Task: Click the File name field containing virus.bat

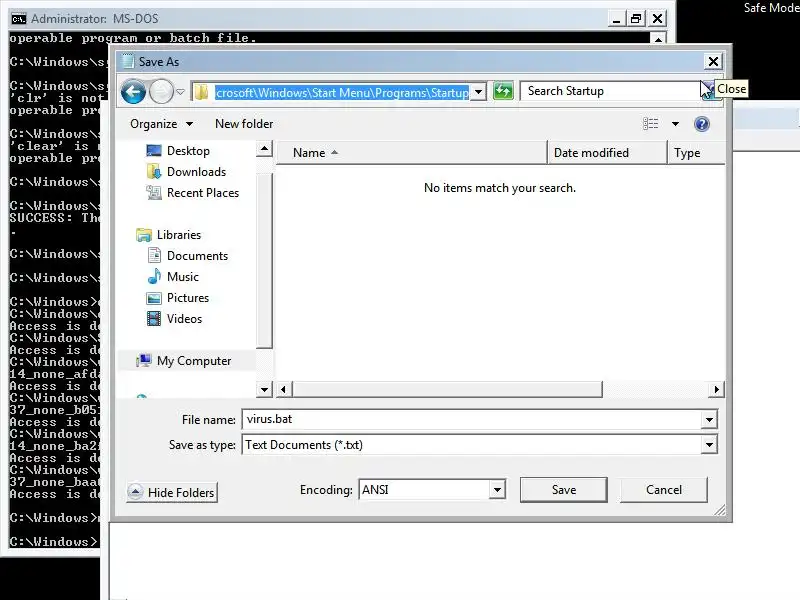Action: [472, 419]
